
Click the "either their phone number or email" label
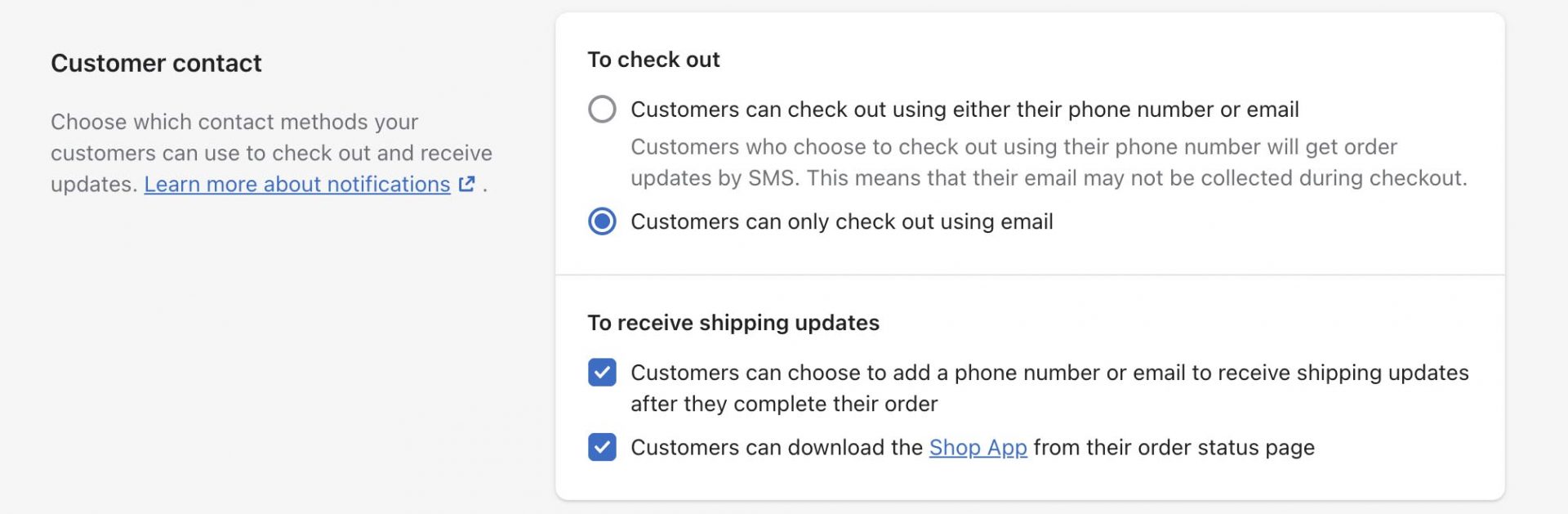(x=964, y=109)
